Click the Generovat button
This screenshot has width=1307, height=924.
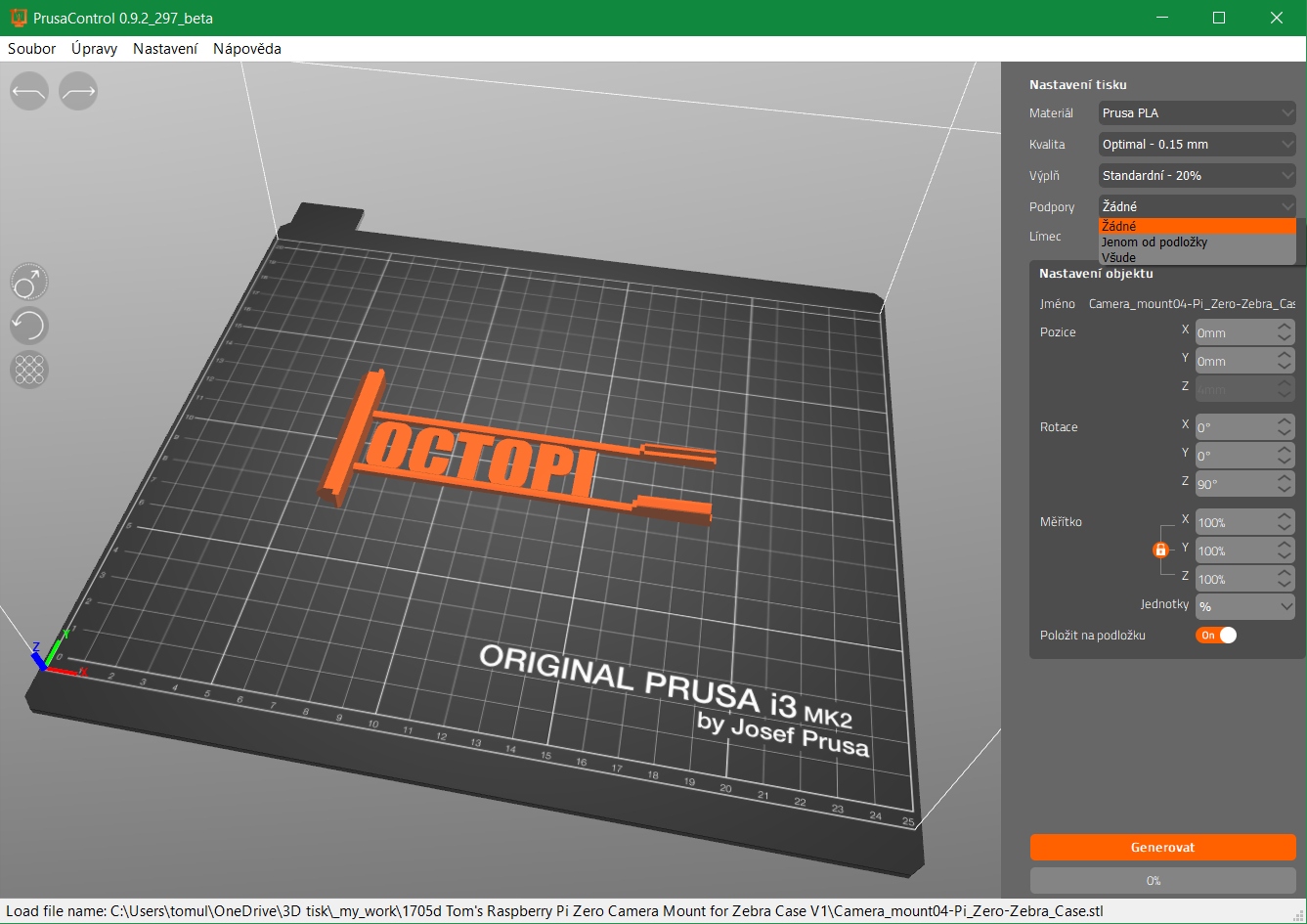coord(1162,848)
